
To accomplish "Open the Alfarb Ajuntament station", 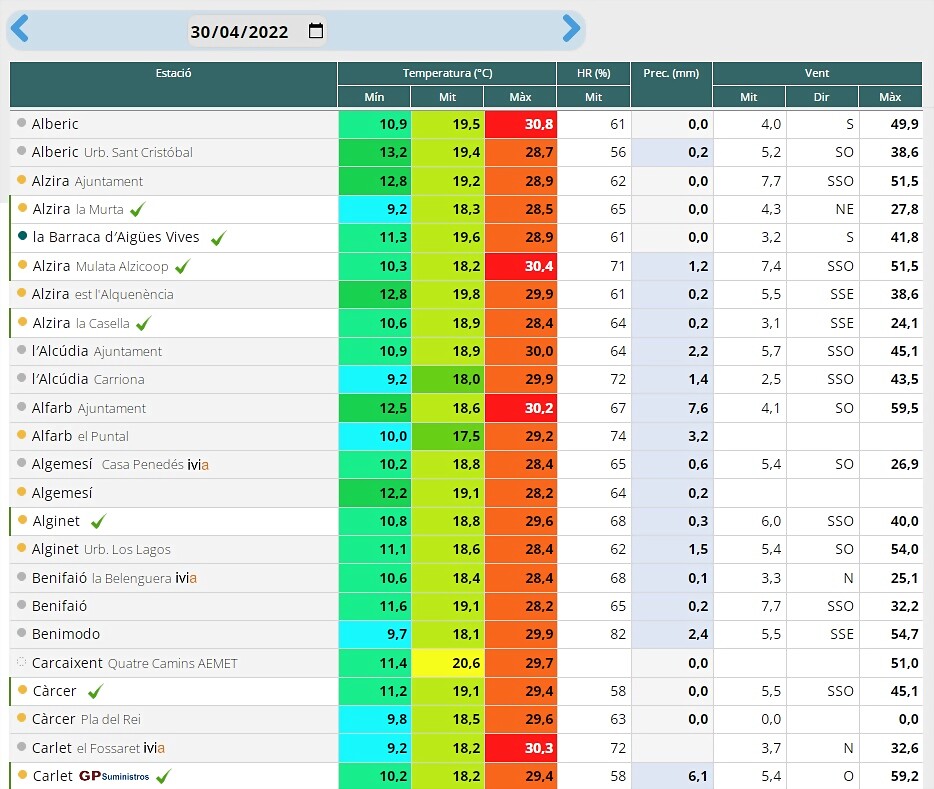I will coord(89,408).
